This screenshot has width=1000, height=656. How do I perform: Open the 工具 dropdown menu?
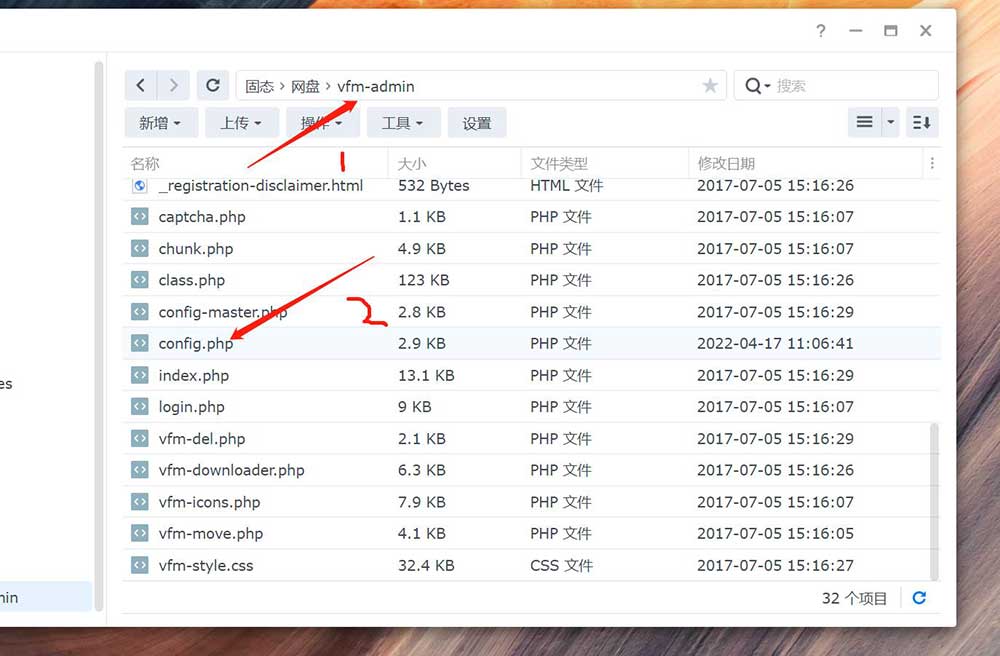403,122
